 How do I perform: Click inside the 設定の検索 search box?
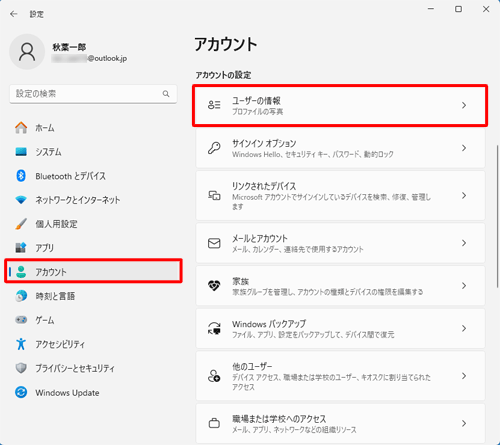(x=93, y=94)
